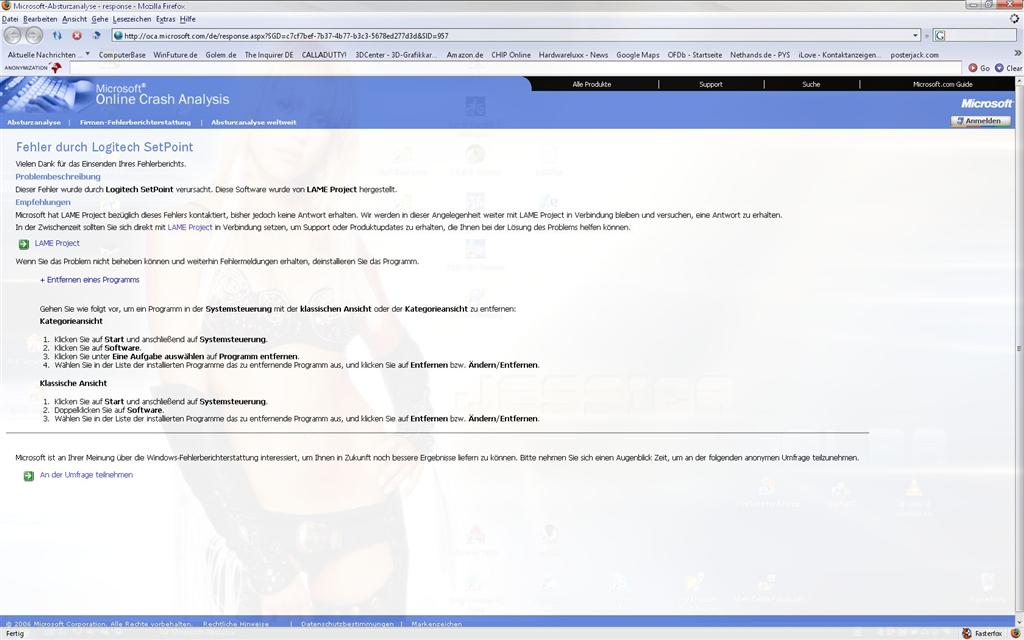Follow the inline LAME Project link in the paragraph
Screen dimensions: 1024x640
coord(190,227)
